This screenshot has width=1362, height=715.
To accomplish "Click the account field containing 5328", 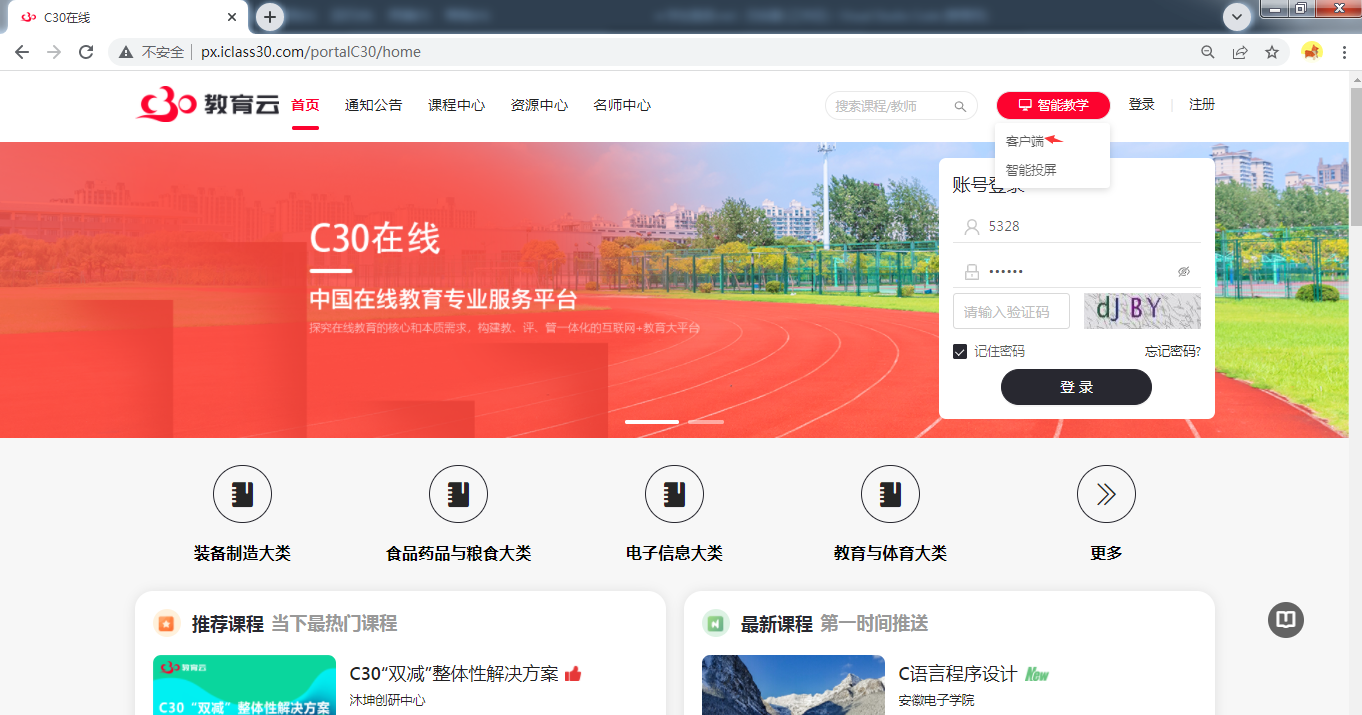I will click(x=1077, y=227).
